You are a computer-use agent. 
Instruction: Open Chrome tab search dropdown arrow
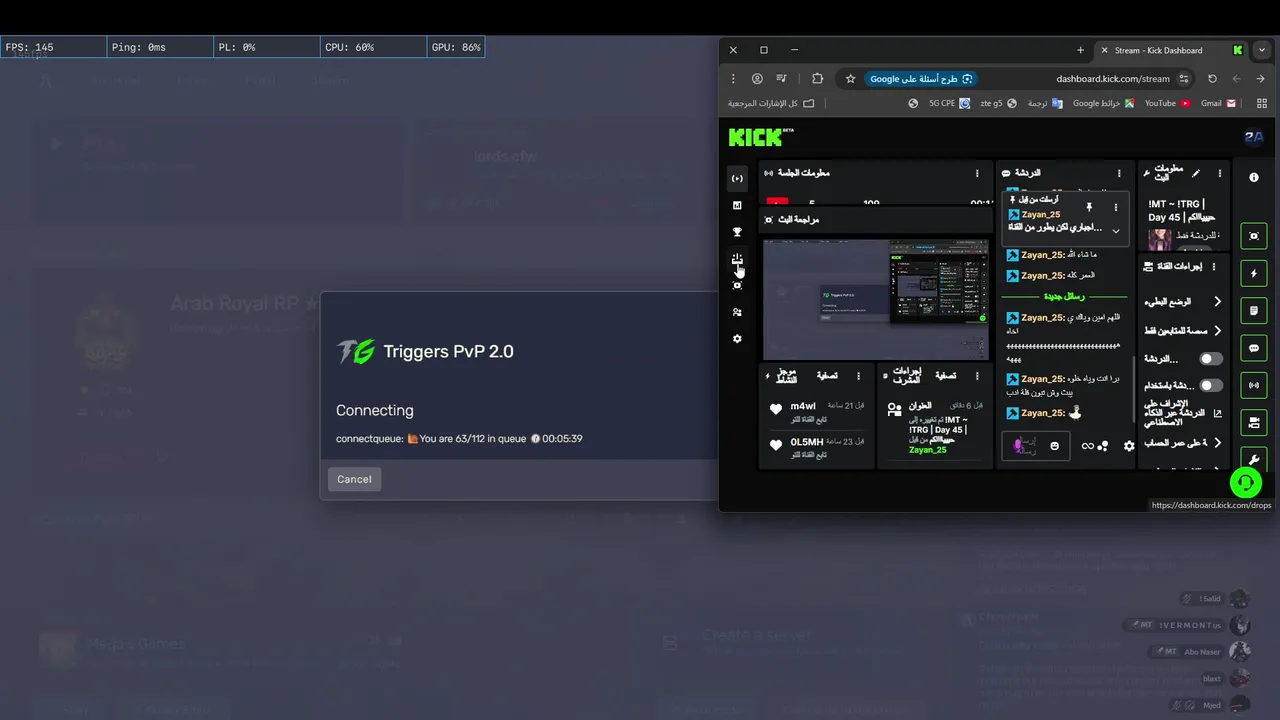click(x=1264, y=50)
